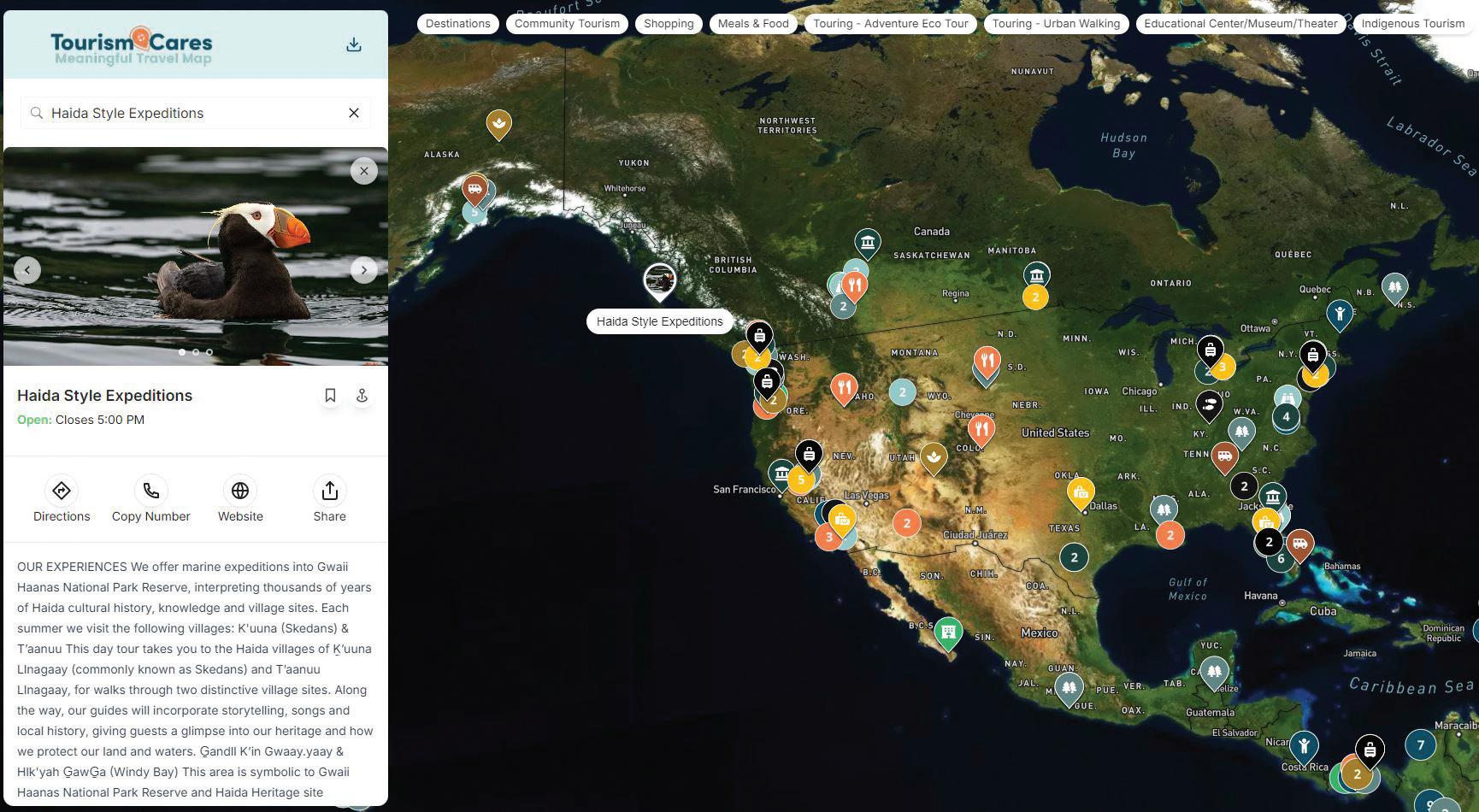Open the tree marker in New Brunswick
1479x812 pixels.
tap(1395, 288)
